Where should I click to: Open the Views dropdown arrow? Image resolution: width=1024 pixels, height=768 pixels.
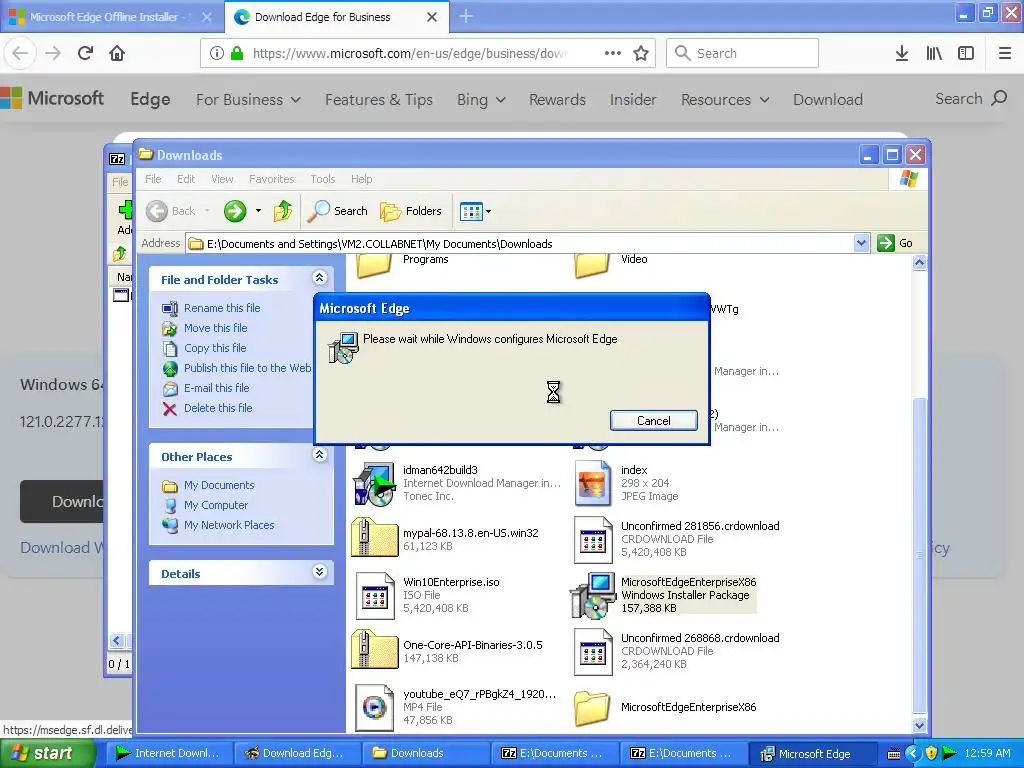[x=488, y=212]
